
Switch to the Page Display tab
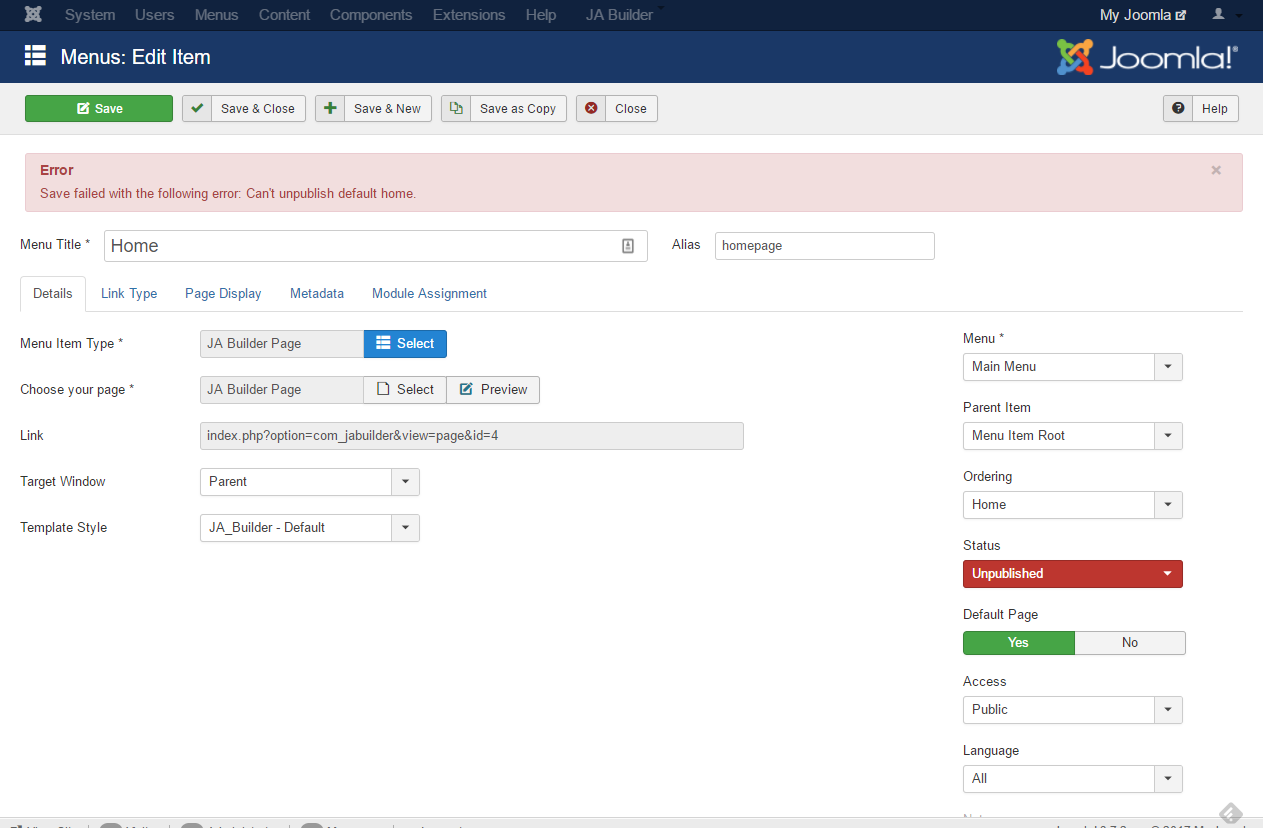[x=223, y=293]
